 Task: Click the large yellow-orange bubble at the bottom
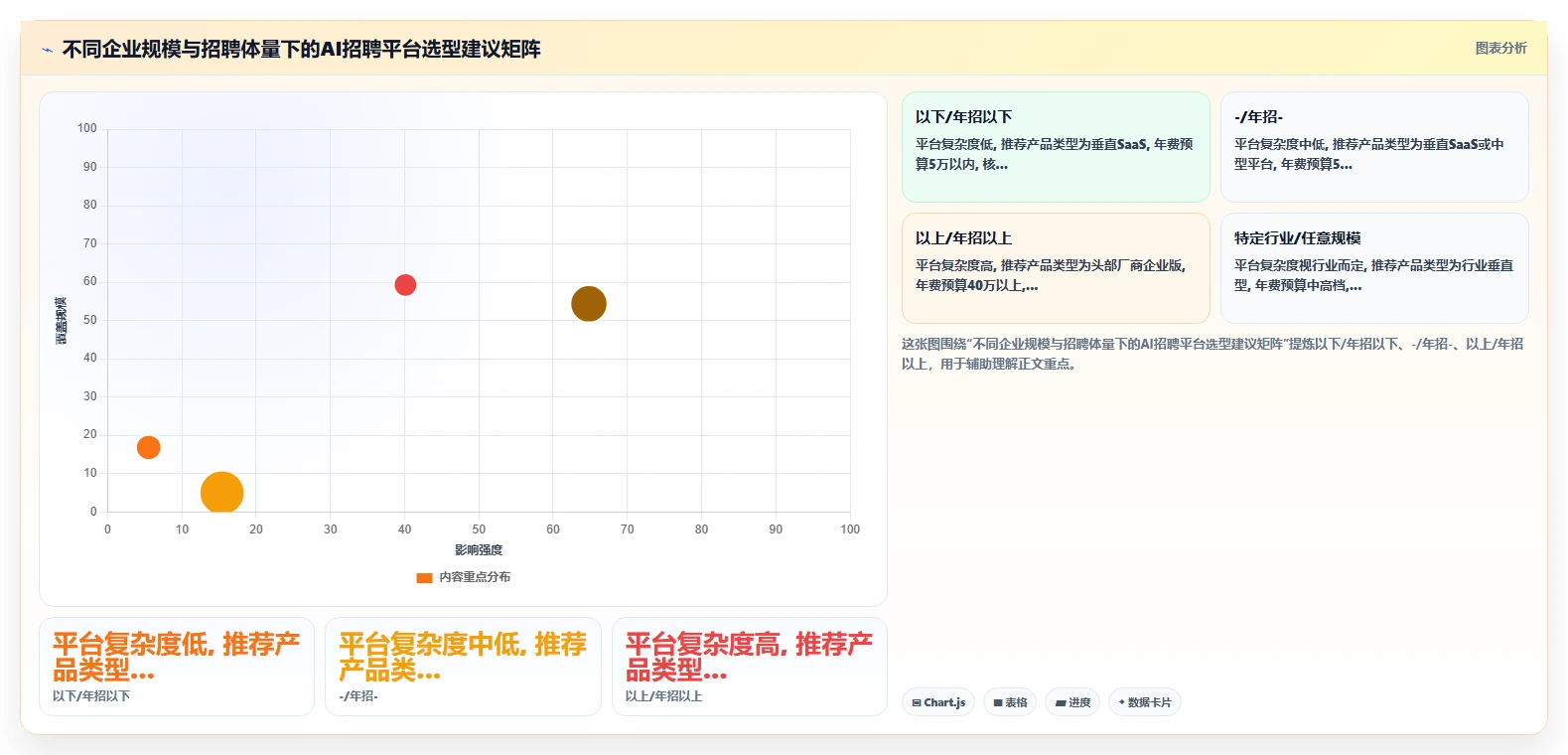coord(221,493)
